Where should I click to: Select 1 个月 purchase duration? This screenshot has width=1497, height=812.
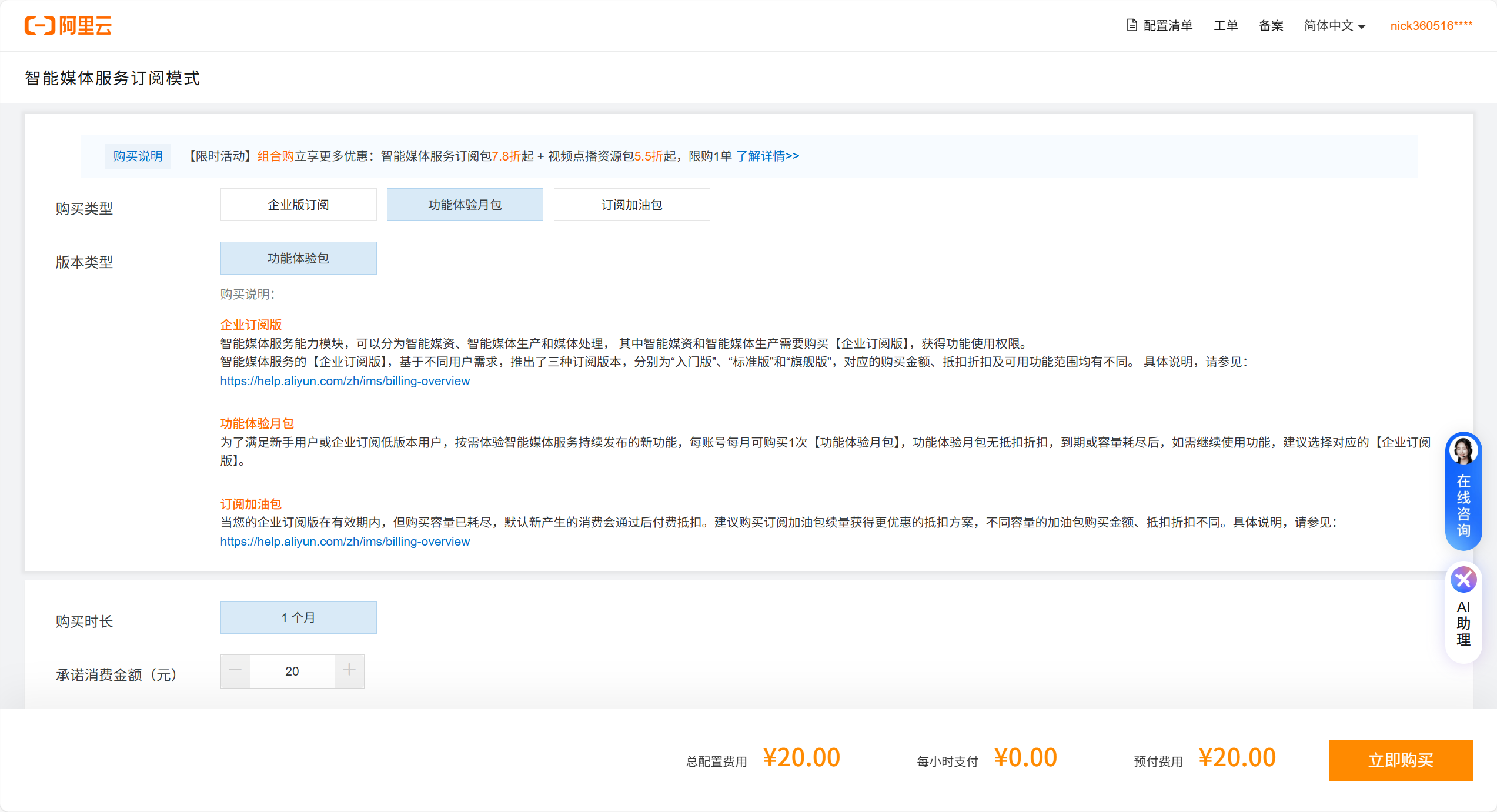299,617
